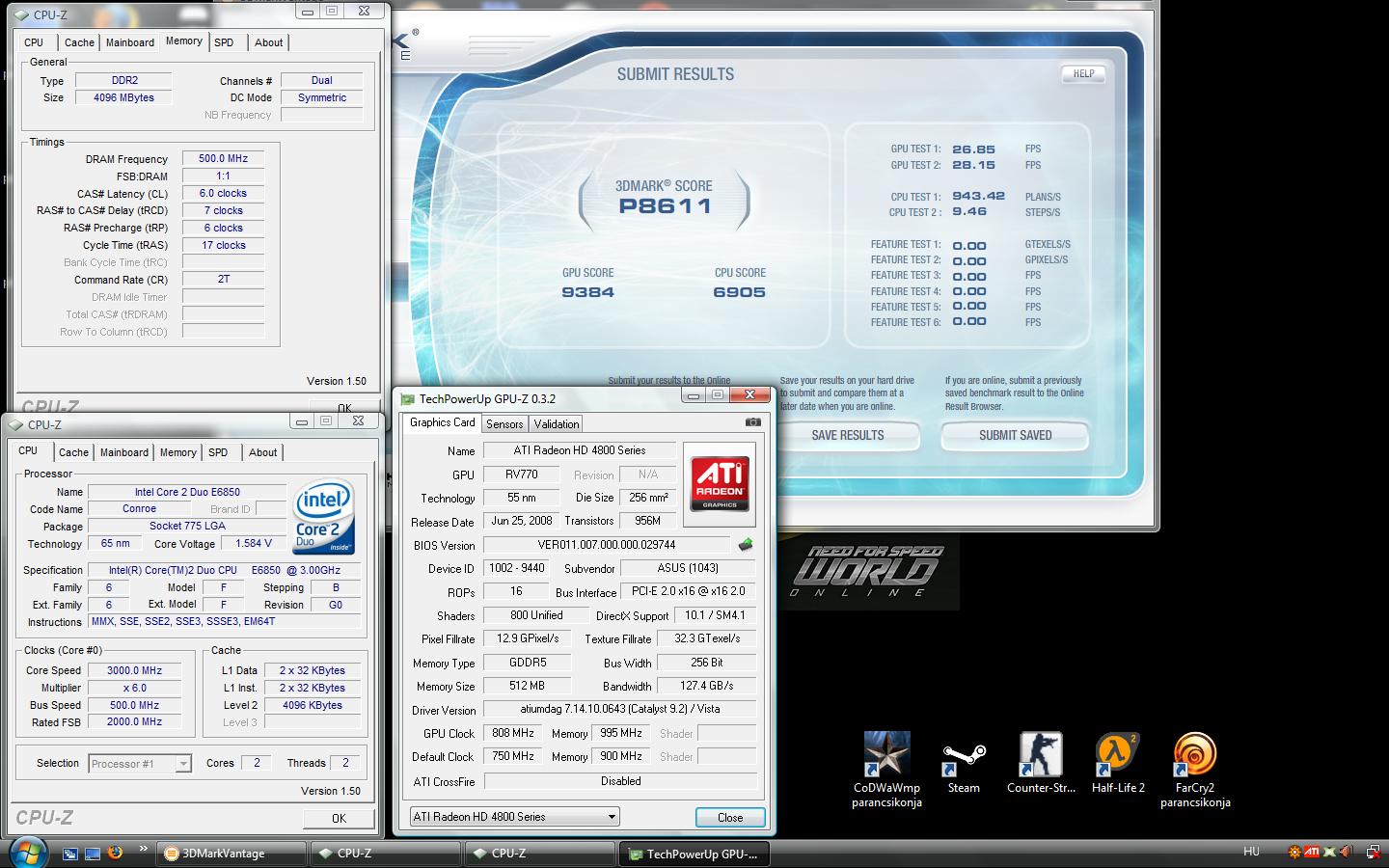Click the Driver Version field in GPU-Z
The width and height of the screenshot is (1389, 868).
tap(620, 709)
